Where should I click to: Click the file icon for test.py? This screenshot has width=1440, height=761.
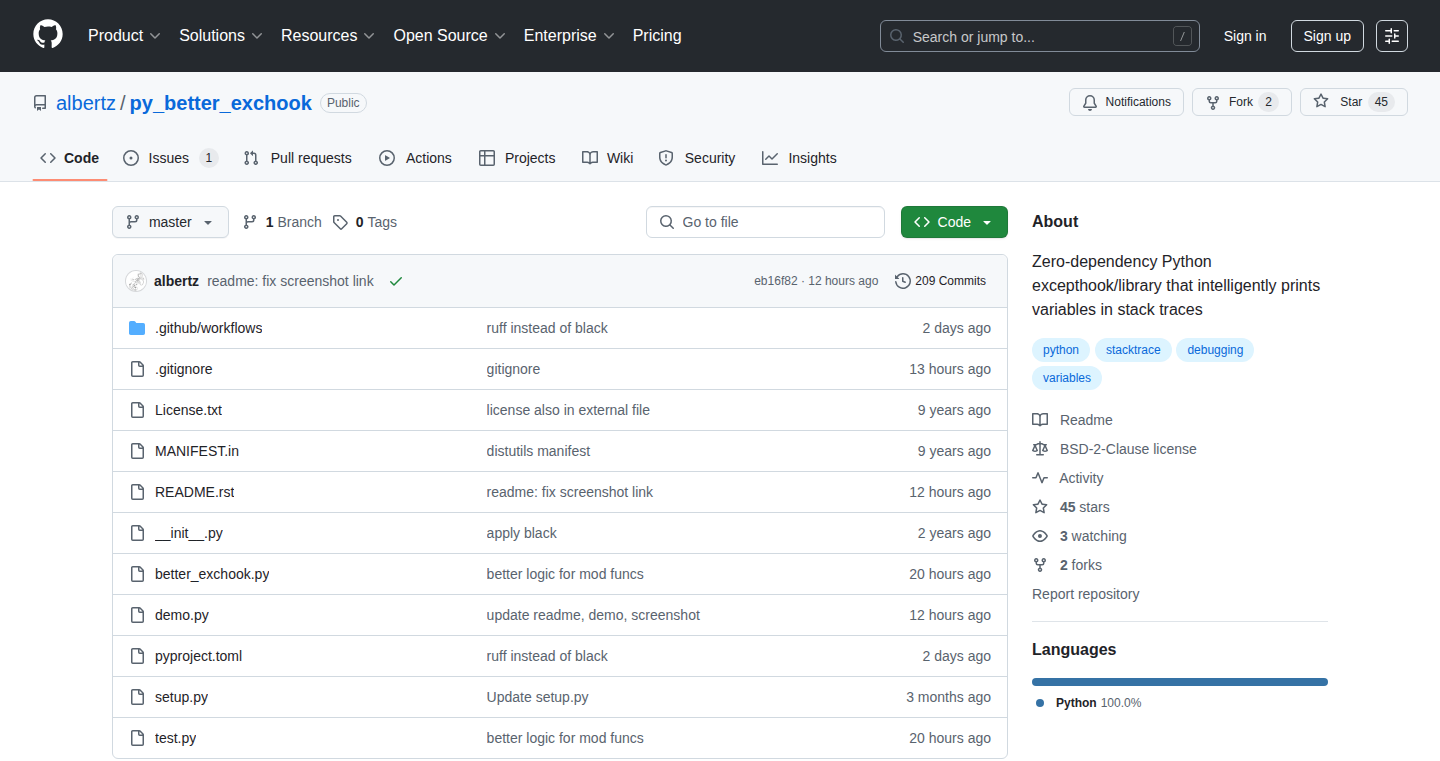click(137, 738)
